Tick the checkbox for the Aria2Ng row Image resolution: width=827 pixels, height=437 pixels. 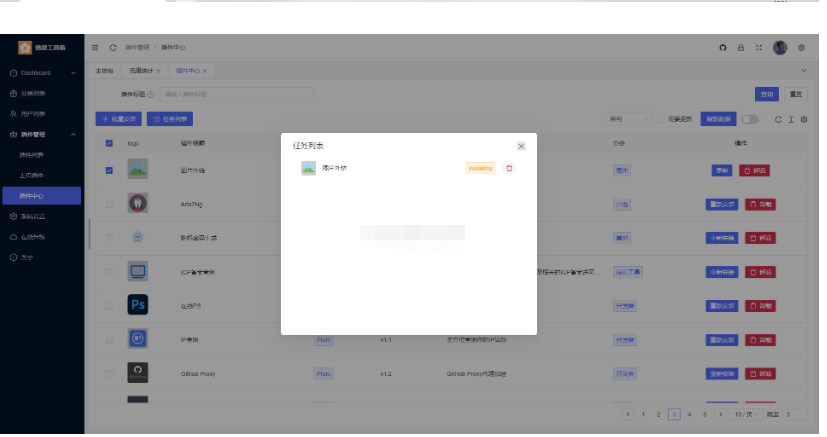click(x=109, y=203)
